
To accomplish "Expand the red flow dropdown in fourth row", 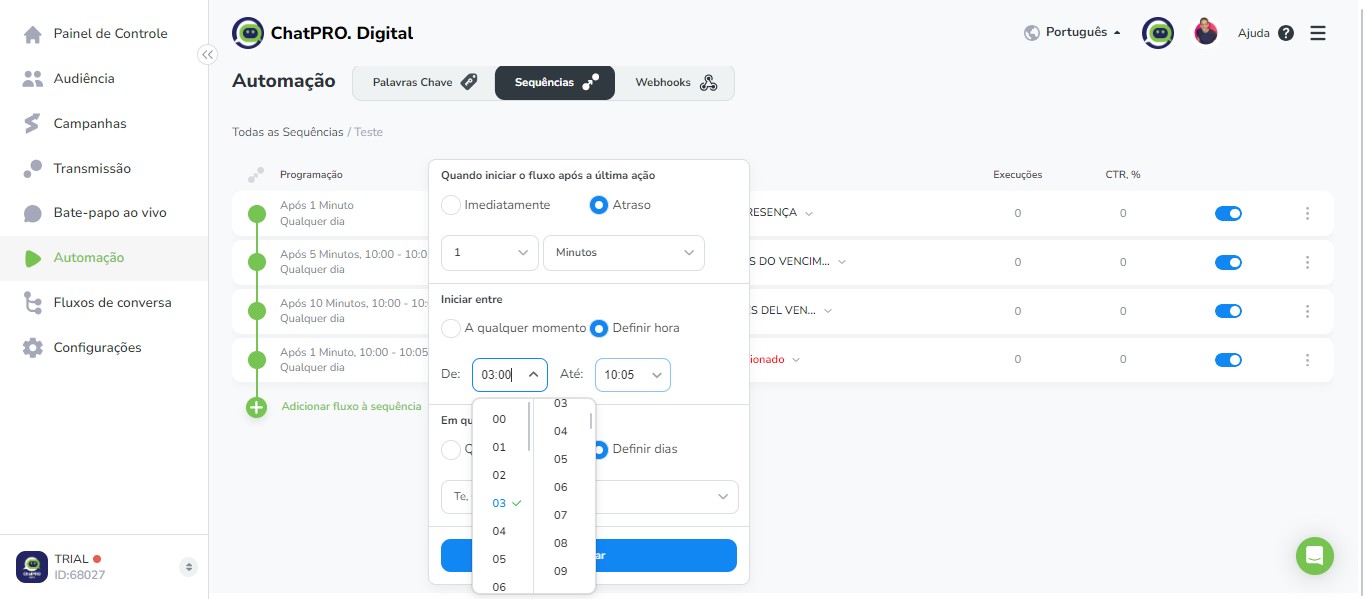I will (797, 360).
